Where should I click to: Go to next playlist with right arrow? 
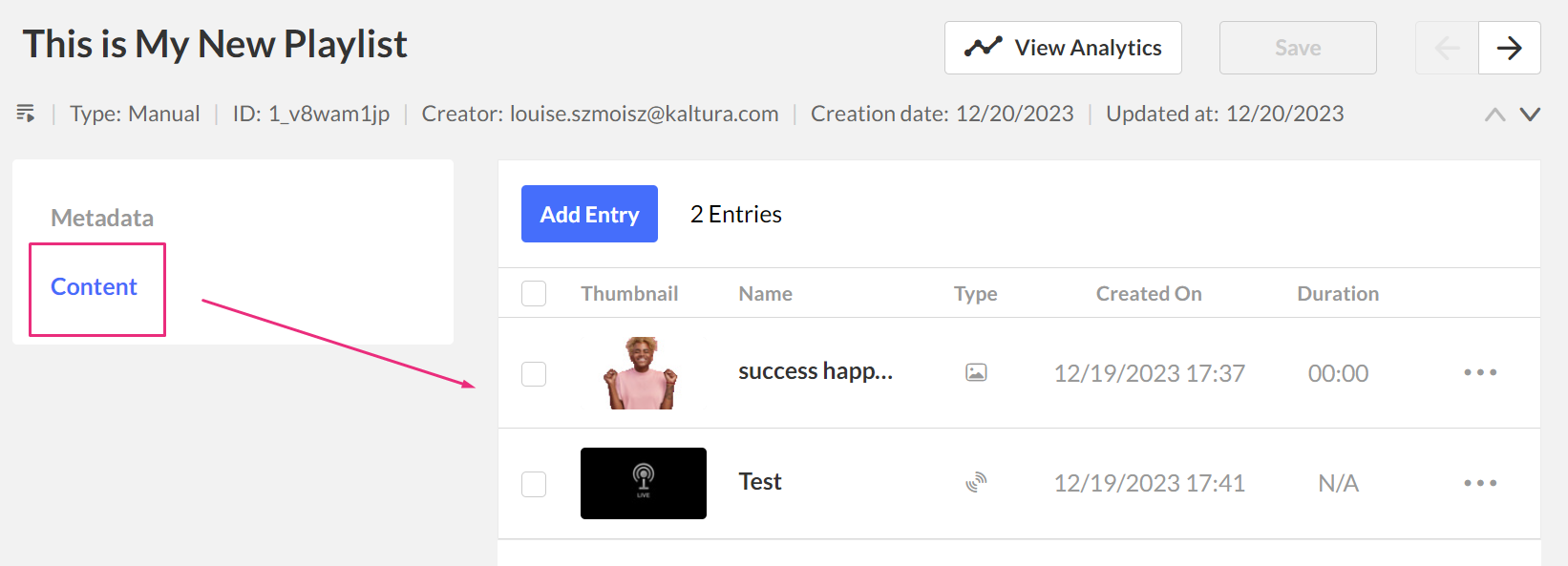1509,48
